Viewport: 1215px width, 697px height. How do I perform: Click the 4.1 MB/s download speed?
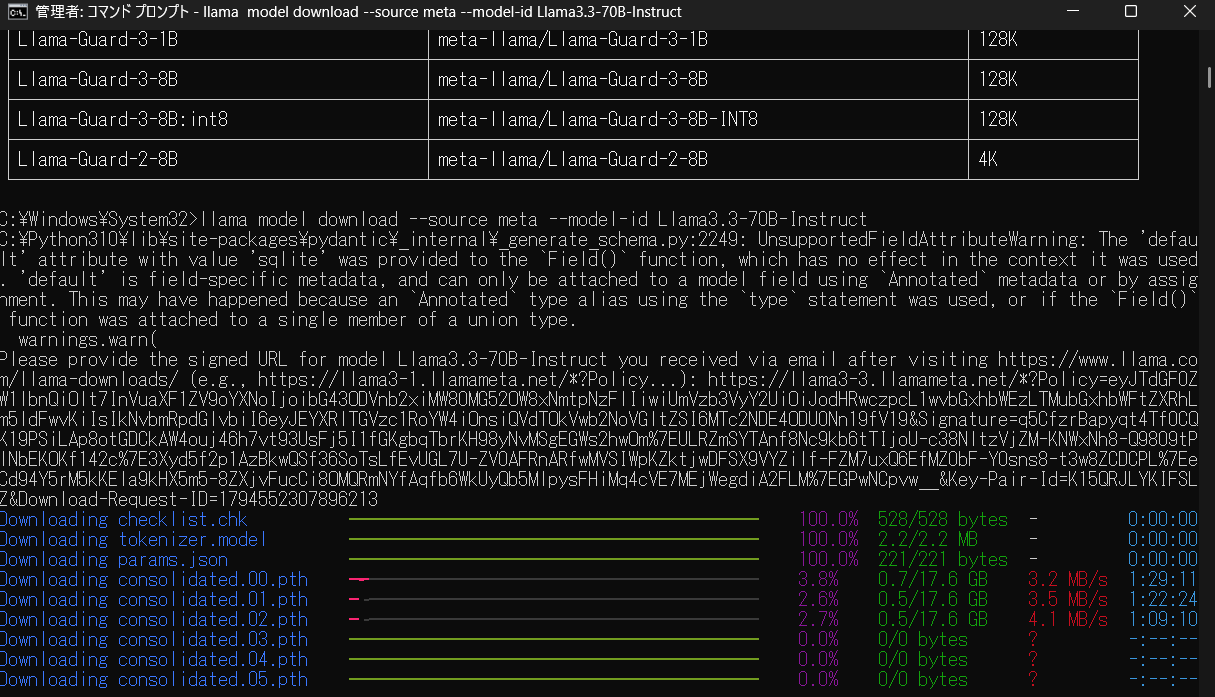1068,620
